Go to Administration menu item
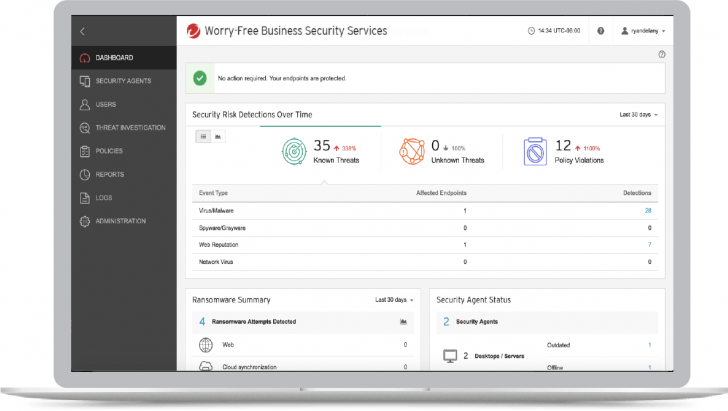This screenshot has height=411, width=728. coord(124,222)
